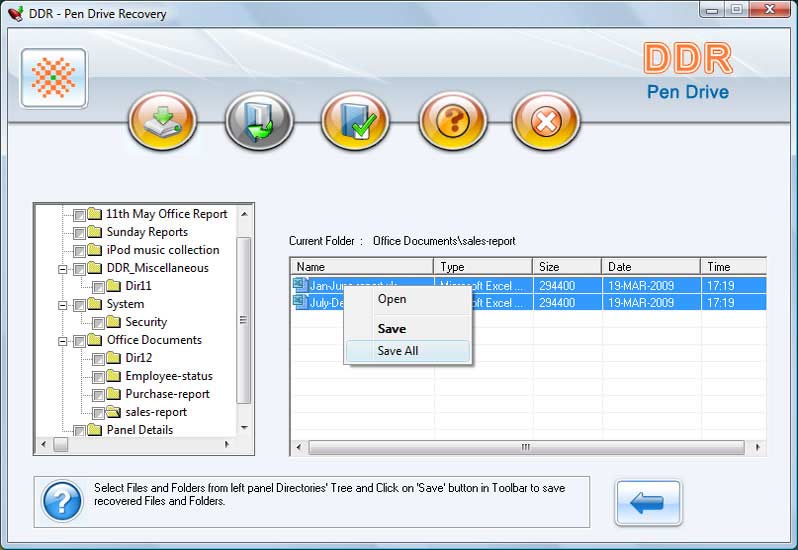Sort file list by Name column header

[362, 267]
